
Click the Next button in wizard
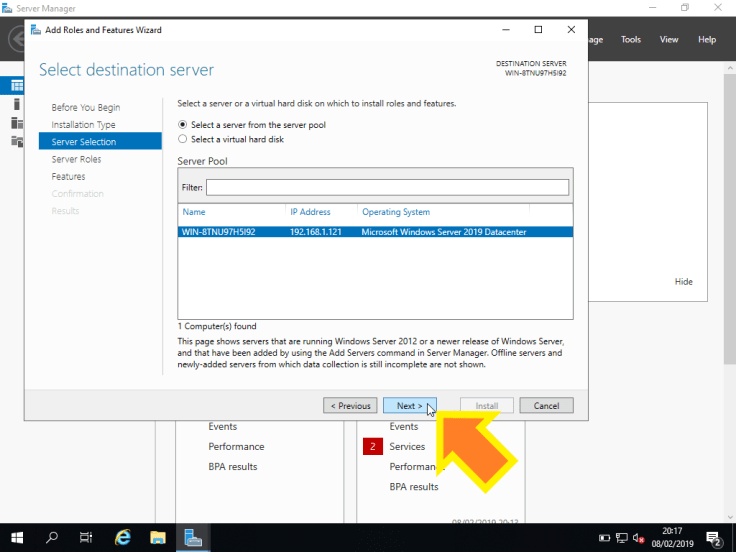pos(409,406)
